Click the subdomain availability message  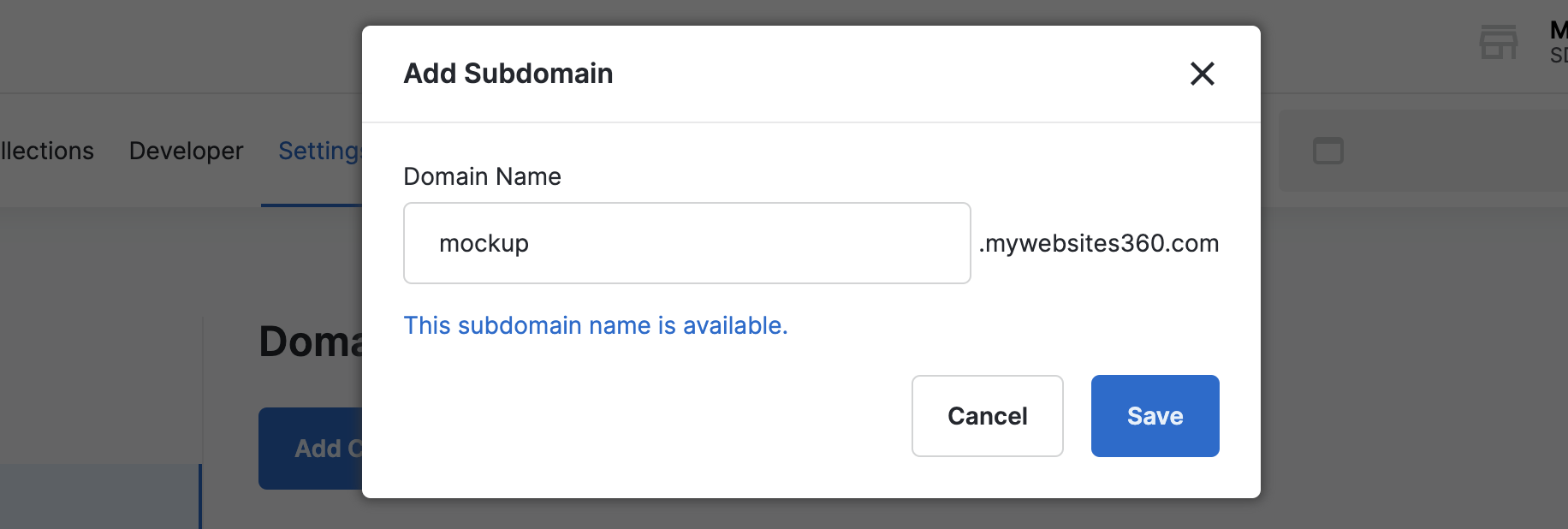[595, 325]
